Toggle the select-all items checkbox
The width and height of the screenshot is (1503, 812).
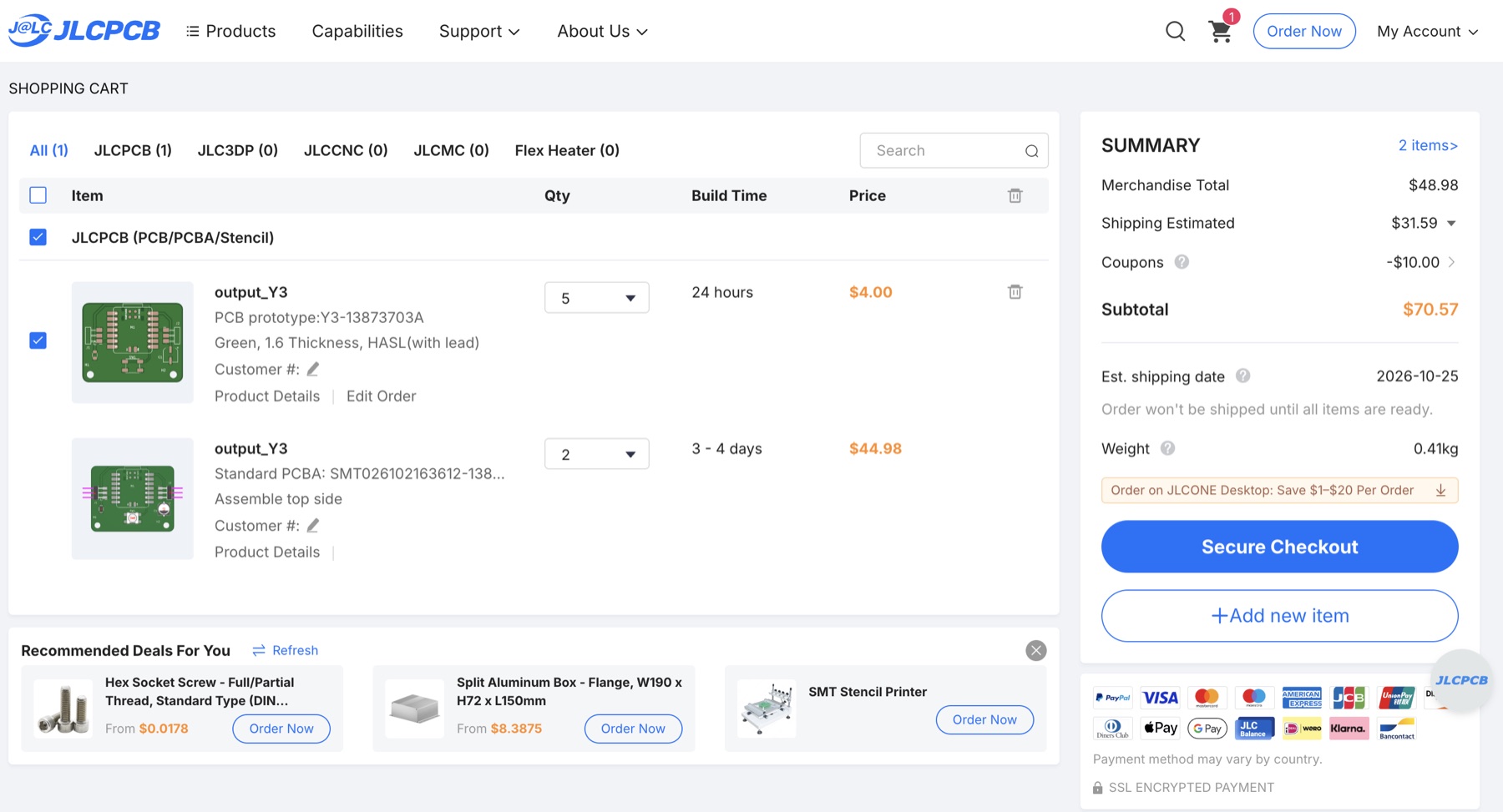tap(38, 195)
